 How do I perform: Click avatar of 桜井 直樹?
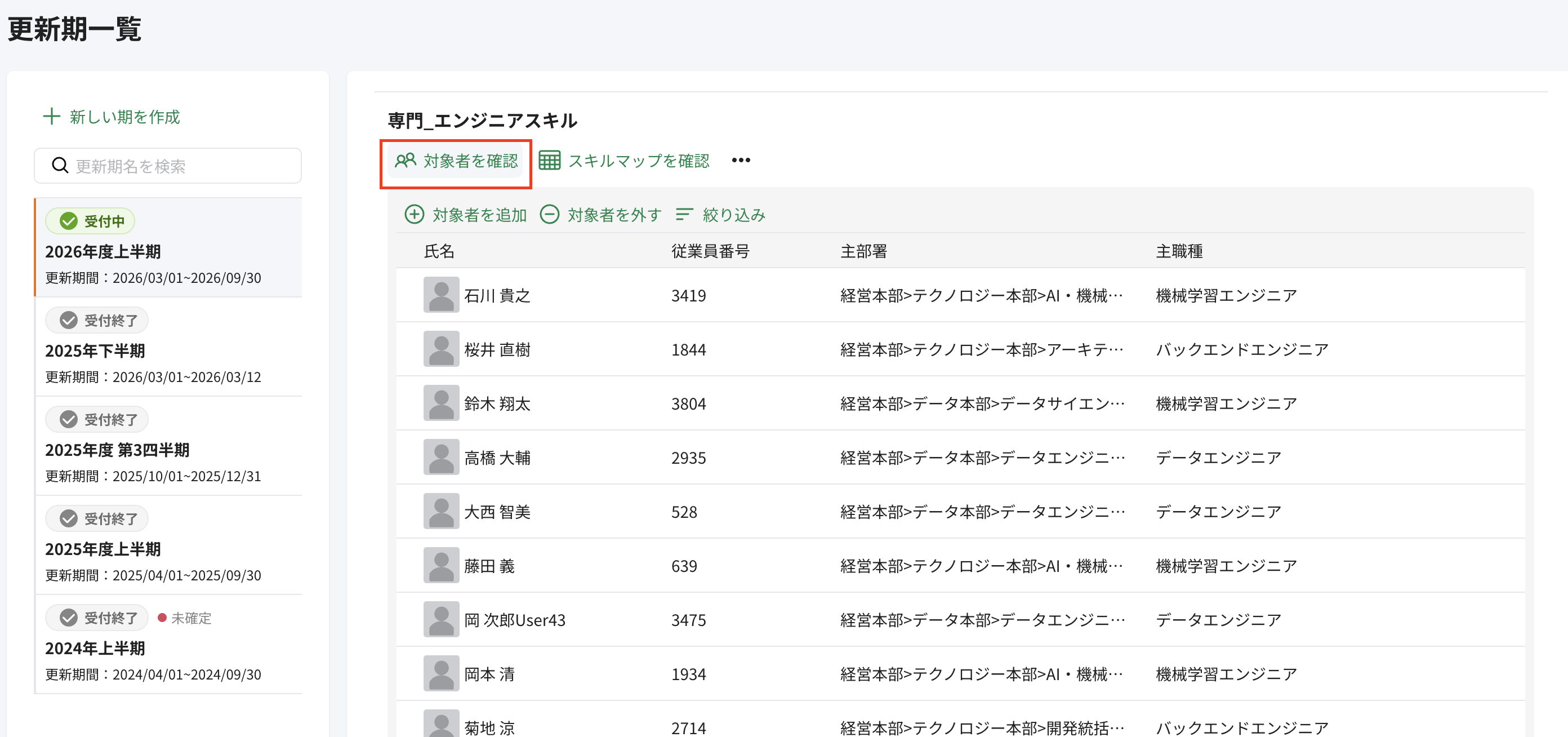coord(442,349)
